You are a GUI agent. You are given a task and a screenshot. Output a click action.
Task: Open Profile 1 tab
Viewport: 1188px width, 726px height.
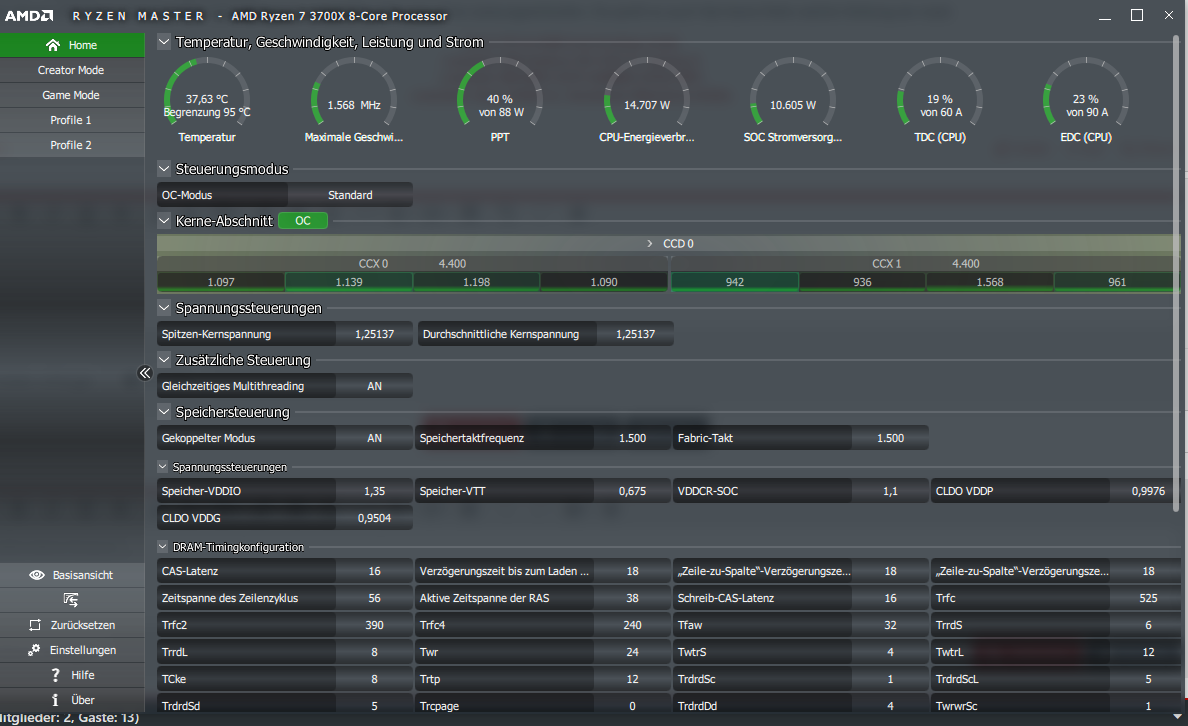[x=71, y=120]
